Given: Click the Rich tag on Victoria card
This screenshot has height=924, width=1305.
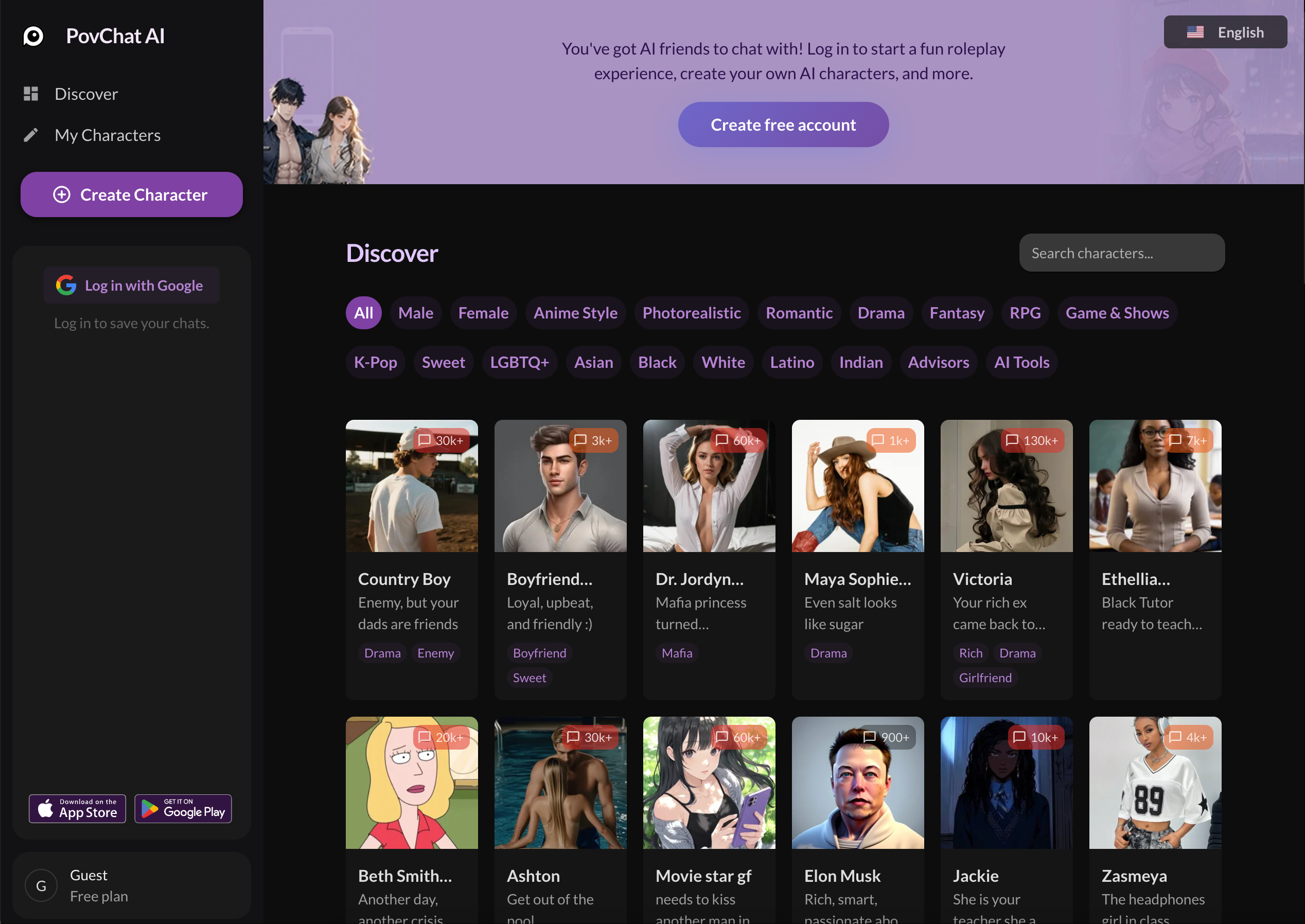Looking at the screenshot, I should click(971, 653).
